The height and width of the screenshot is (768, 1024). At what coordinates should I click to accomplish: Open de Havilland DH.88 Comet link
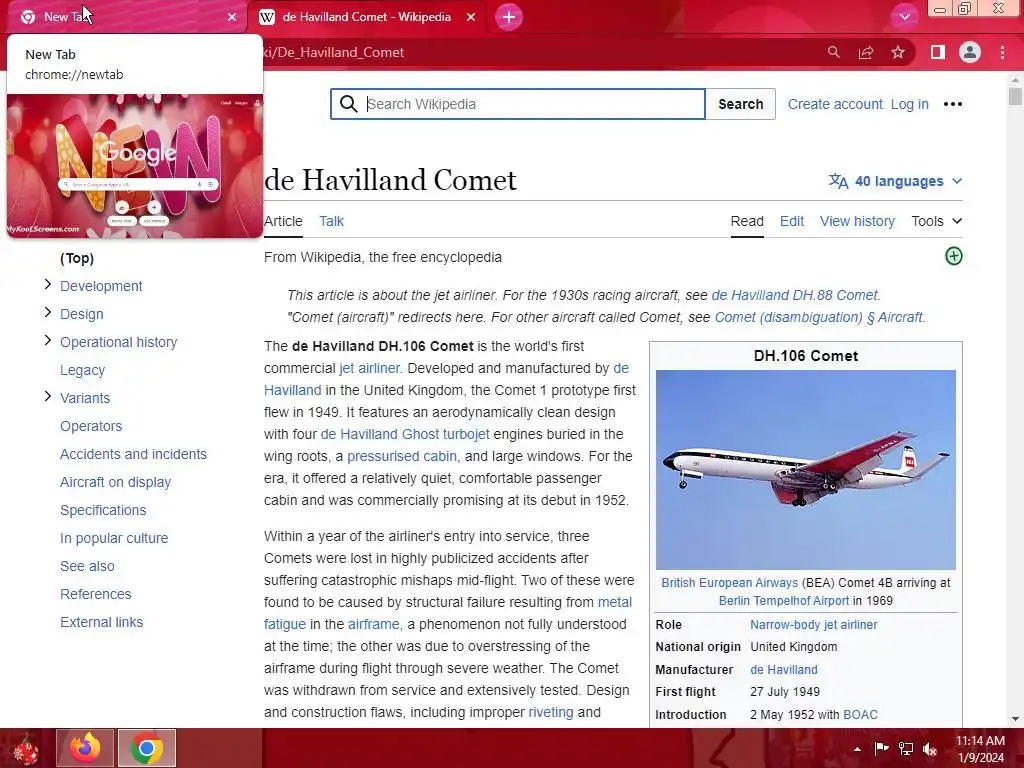(x=794, y=295)
